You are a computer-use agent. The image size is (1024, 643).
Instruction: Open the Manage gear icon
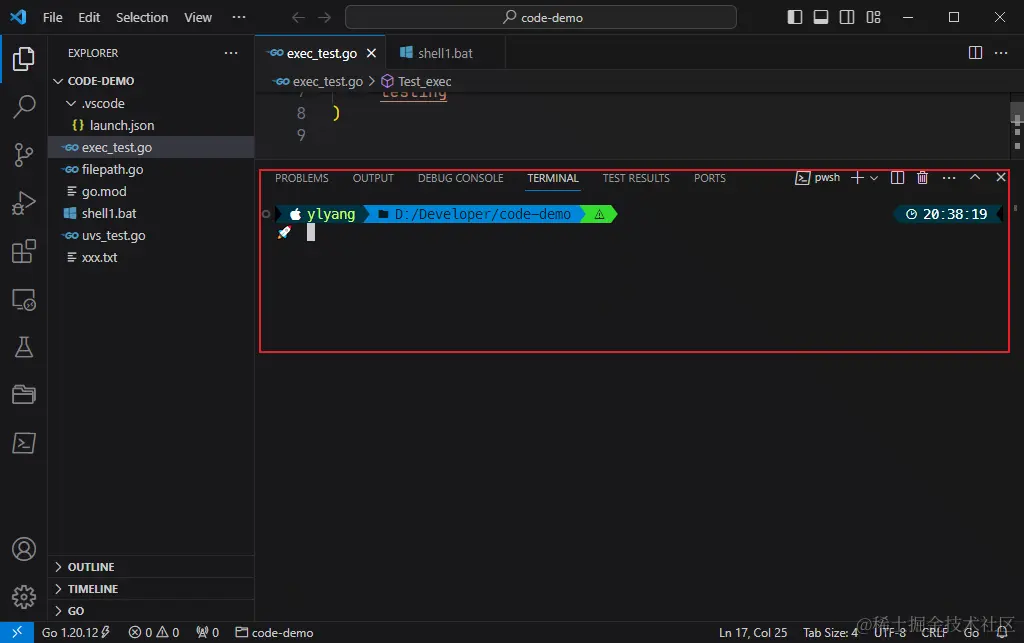[x=24, y=597]
